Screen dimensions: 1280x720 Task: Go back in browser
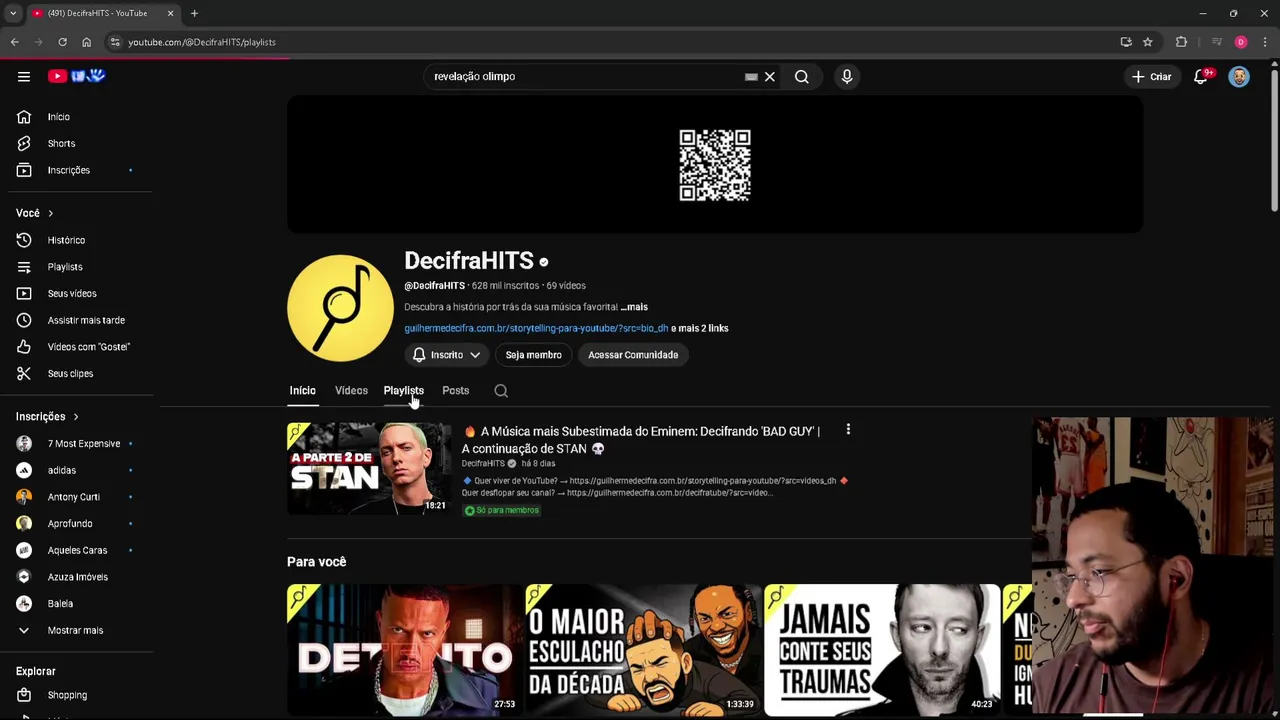(14, 42)
